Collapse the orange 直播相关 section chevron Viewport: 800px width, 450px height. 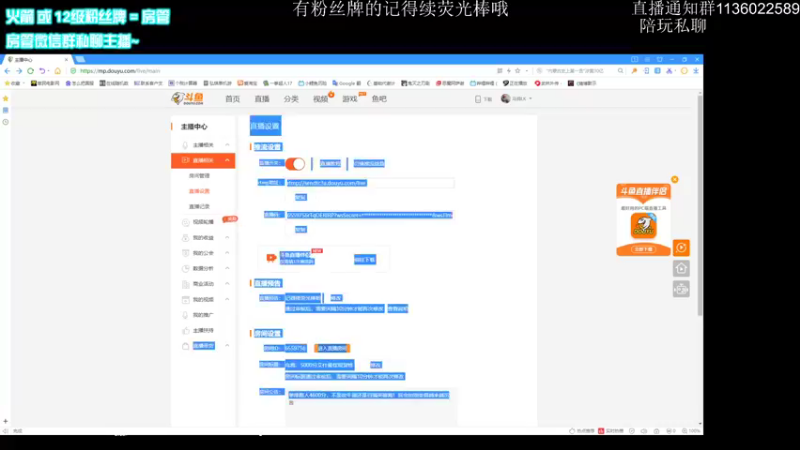click(227, 160)
